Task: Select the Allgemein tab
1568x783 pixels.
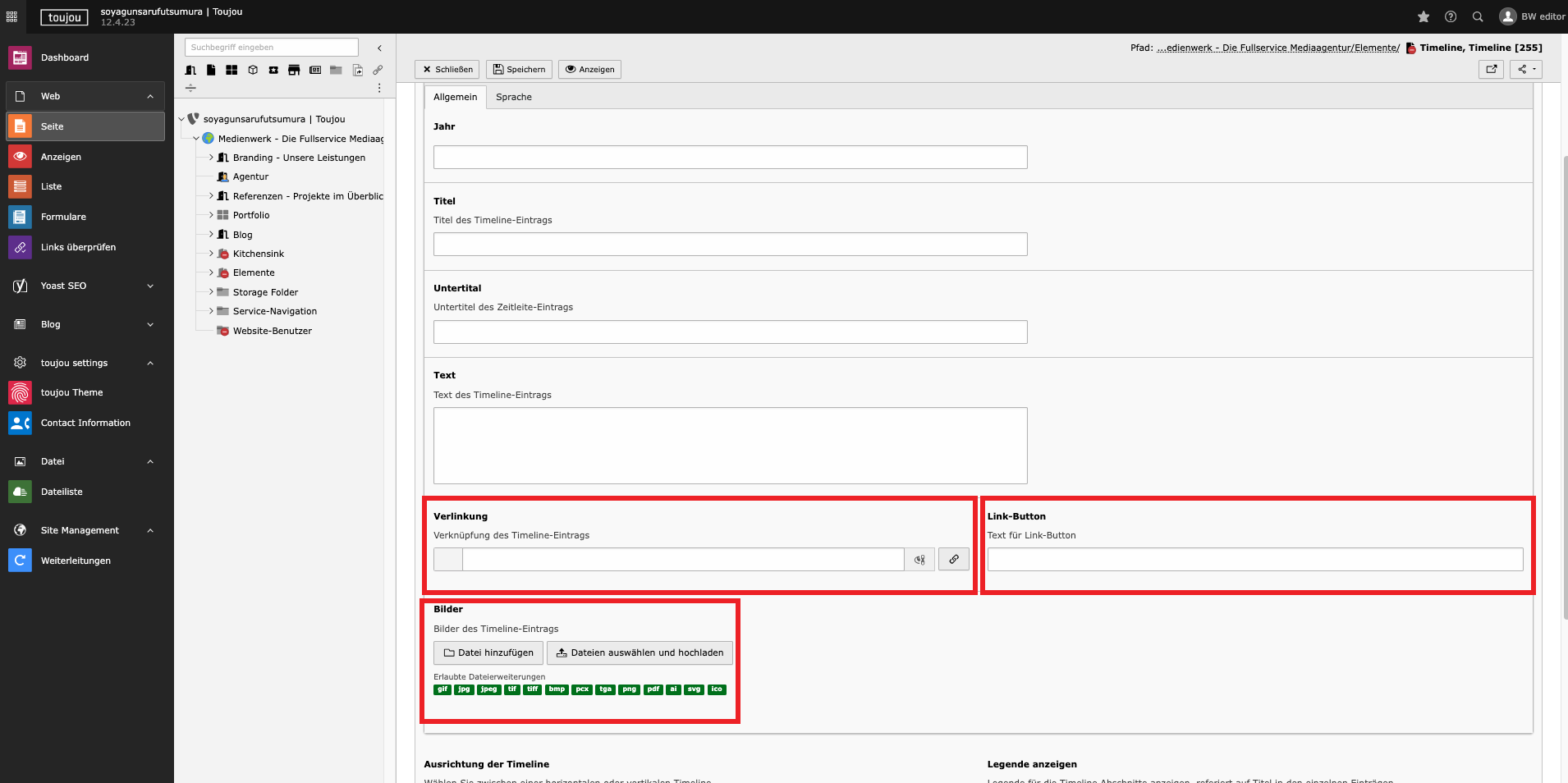Action: [455, 97]
